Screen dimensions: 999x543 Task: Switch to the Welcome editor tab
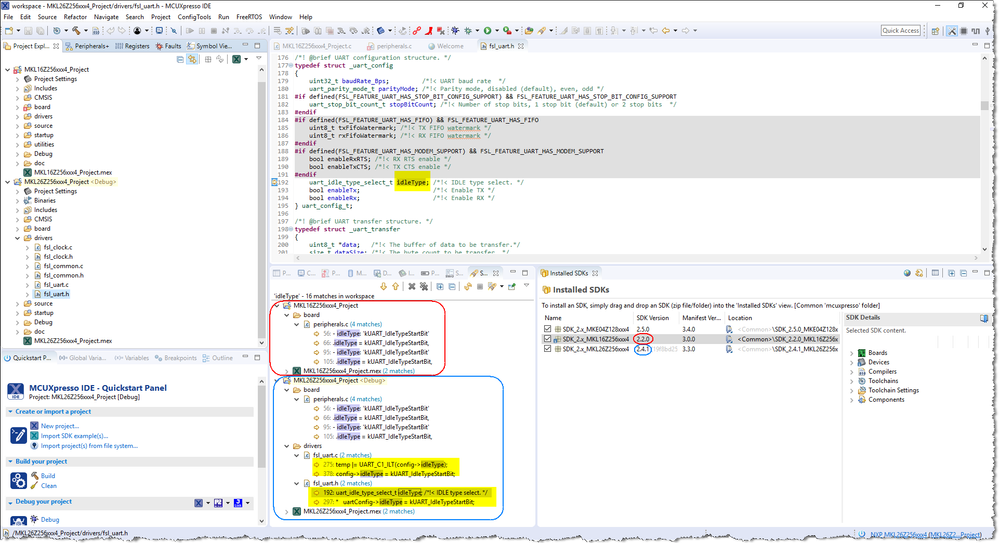445,46
